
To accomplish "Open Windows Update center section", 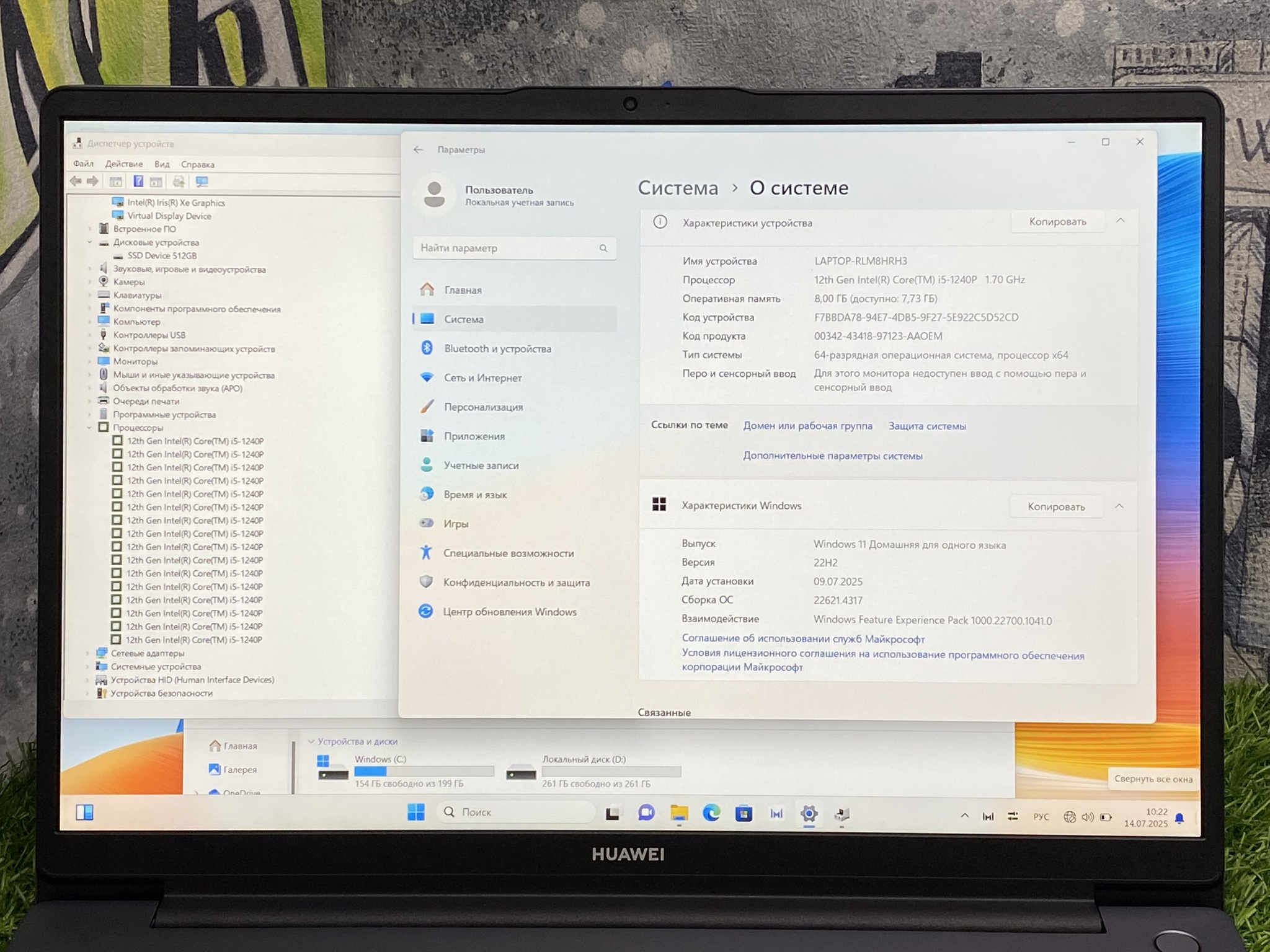I will [509, 612].
